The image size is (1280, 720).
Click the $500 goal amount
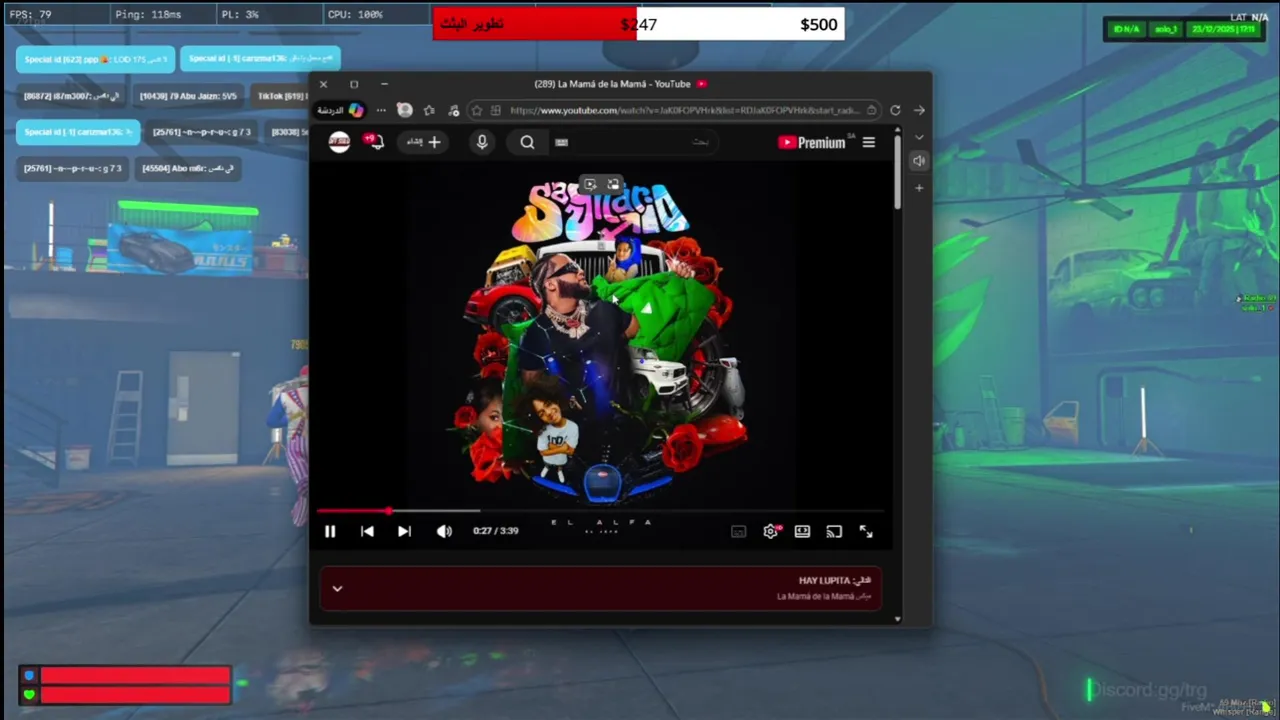click(x=819, y=25)
